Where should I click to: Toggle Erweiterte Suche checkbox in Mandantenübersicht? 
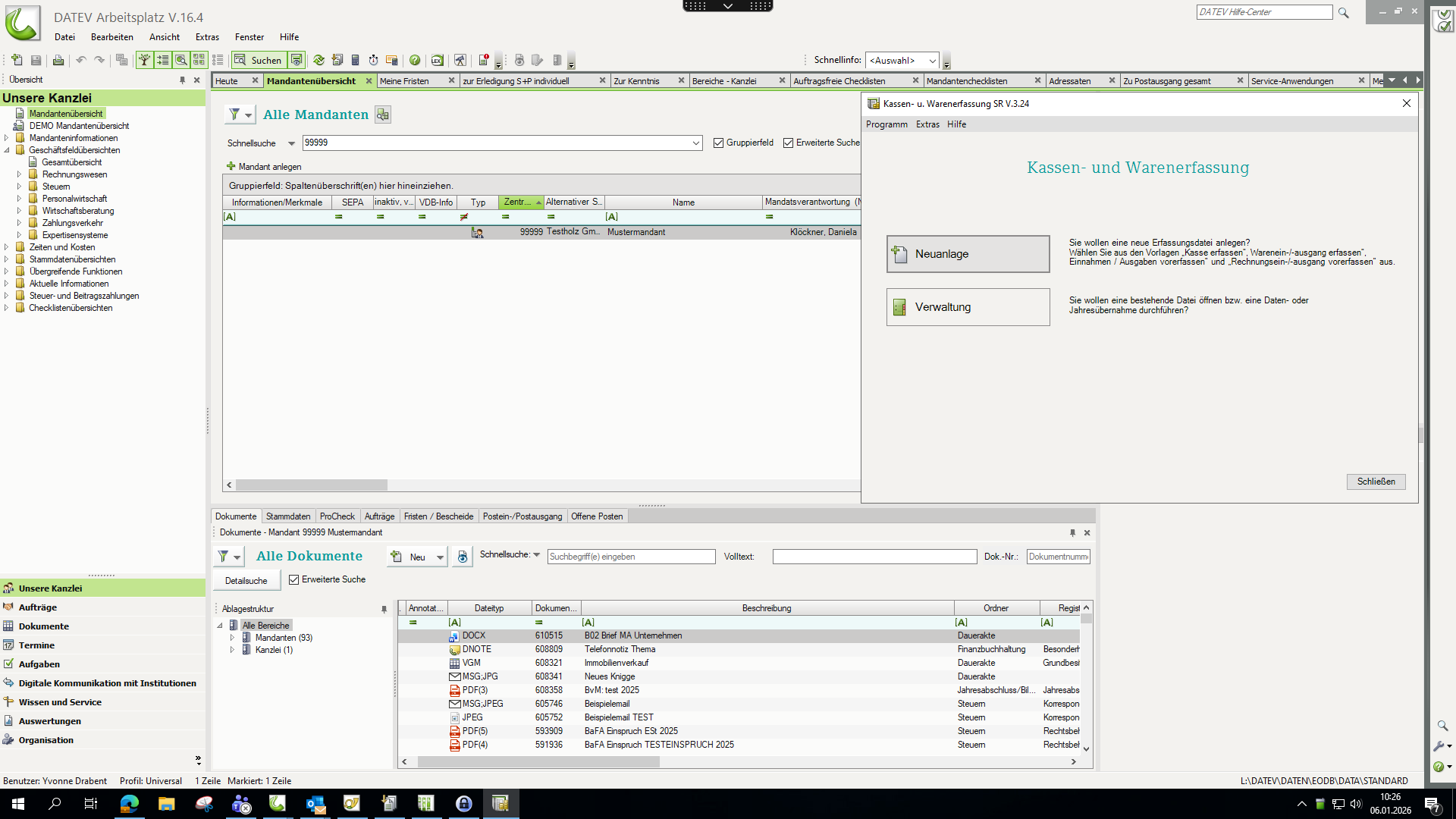click(788, 143)
